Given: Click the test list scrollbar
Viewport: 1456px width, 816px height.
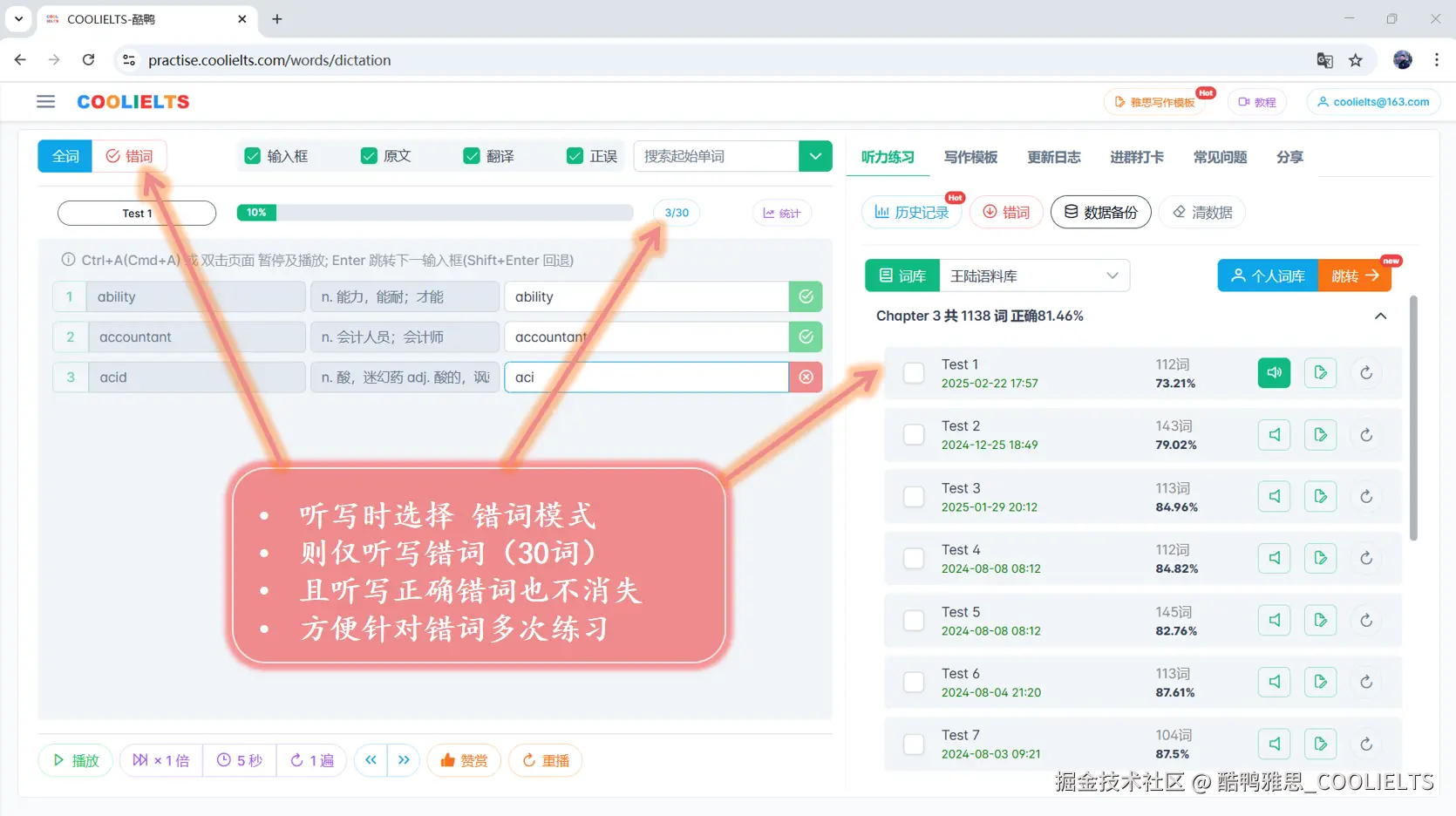Looking at the screenshot, I should point(1413,418).
